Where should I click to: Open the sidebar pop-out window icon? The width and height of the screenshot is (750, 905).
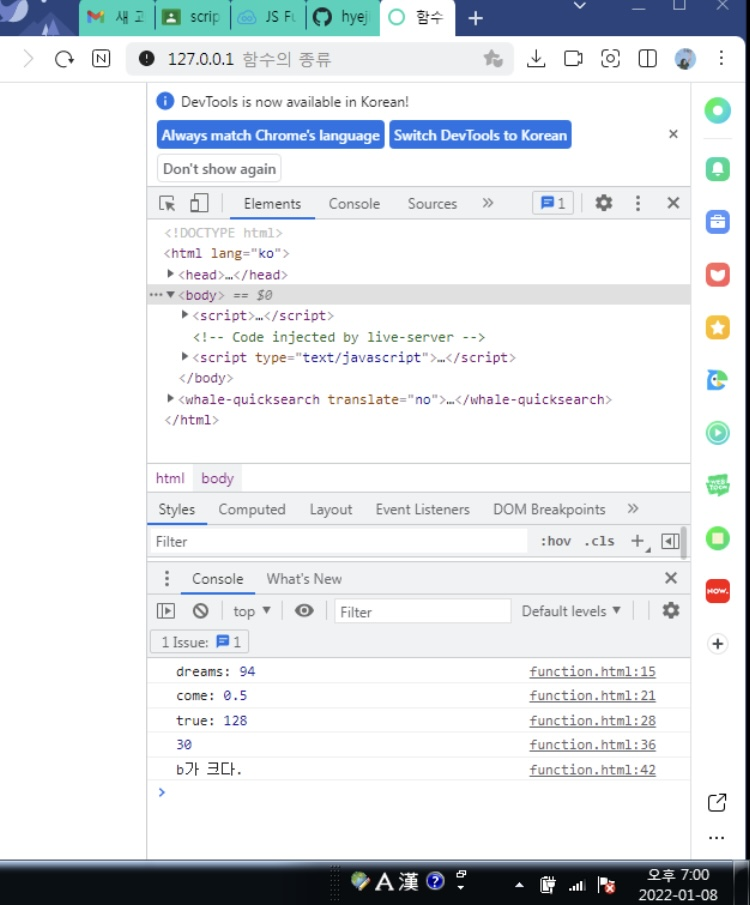coord(717,802)
